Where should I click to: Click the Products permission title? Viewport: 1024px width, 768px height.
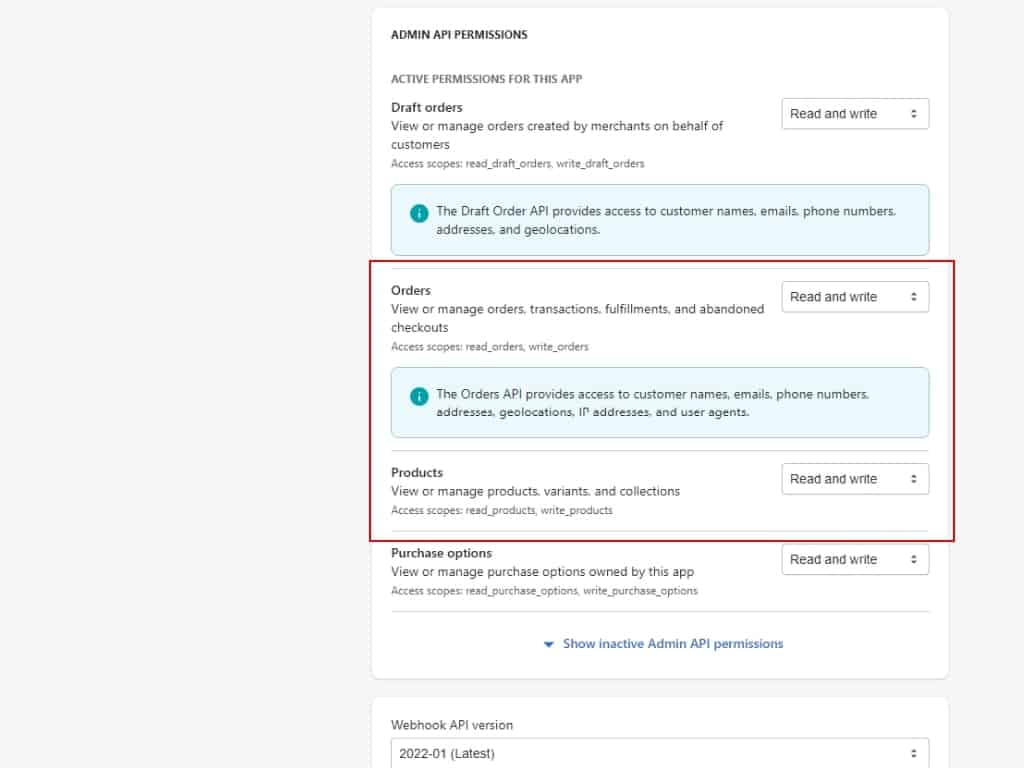[x=417, y=472]
